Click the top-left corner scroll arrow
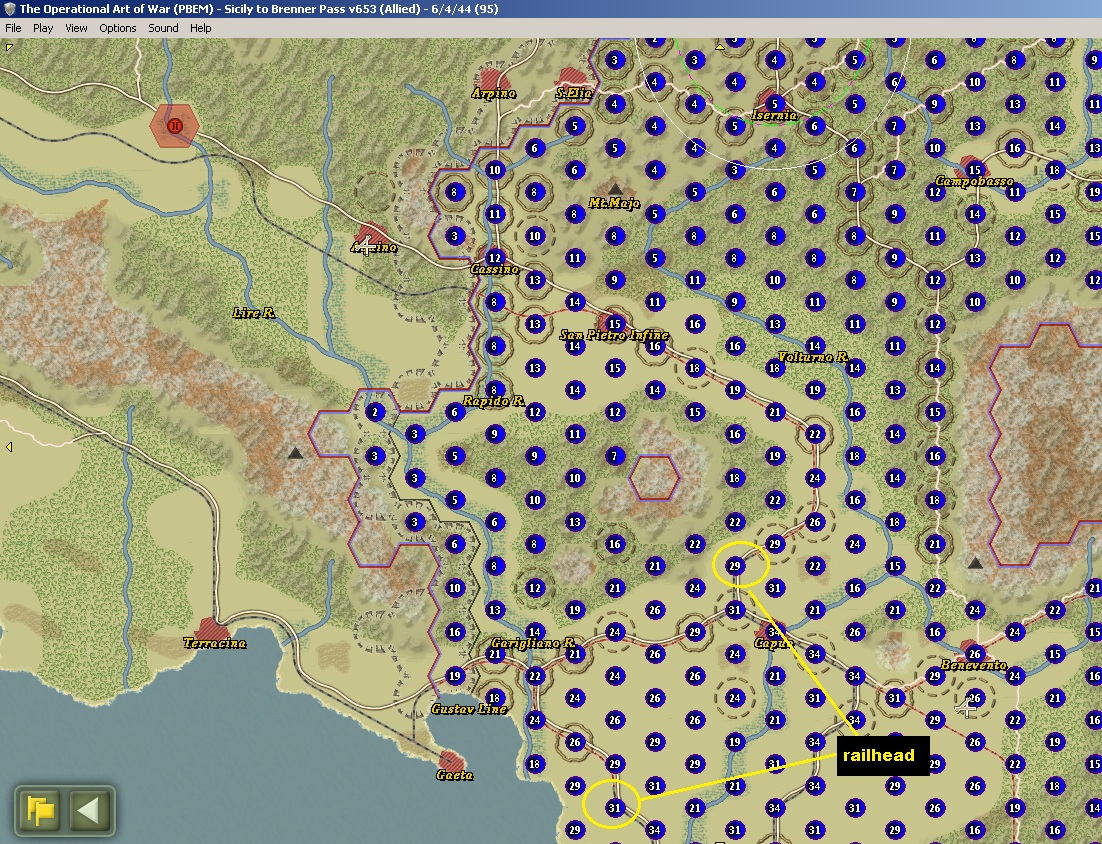Image resolution: width=1102 pixels, height=844 pixels. 9,47
